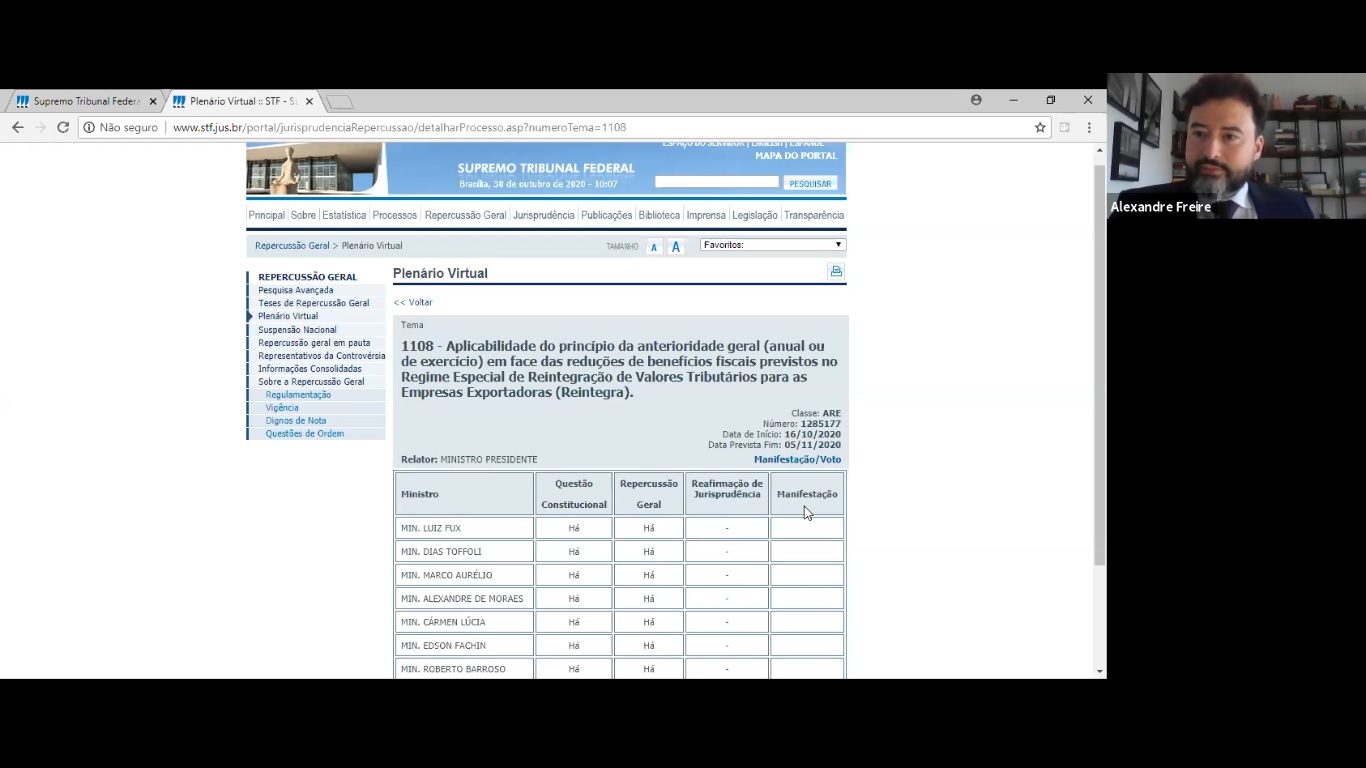
Task: Open Teses de Repercussão Geral
Action: pyautogui.click(x=313, y=303)
